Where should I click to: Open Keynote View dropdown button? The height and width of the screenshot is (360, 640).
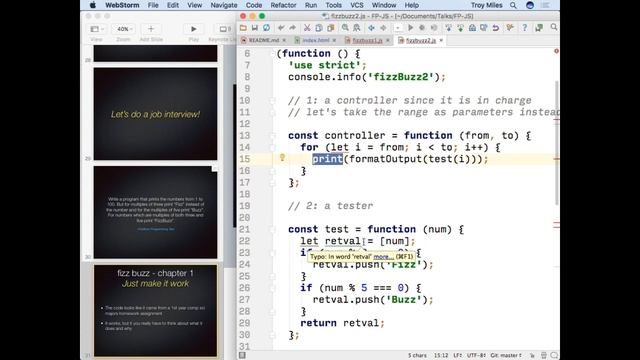97,29
